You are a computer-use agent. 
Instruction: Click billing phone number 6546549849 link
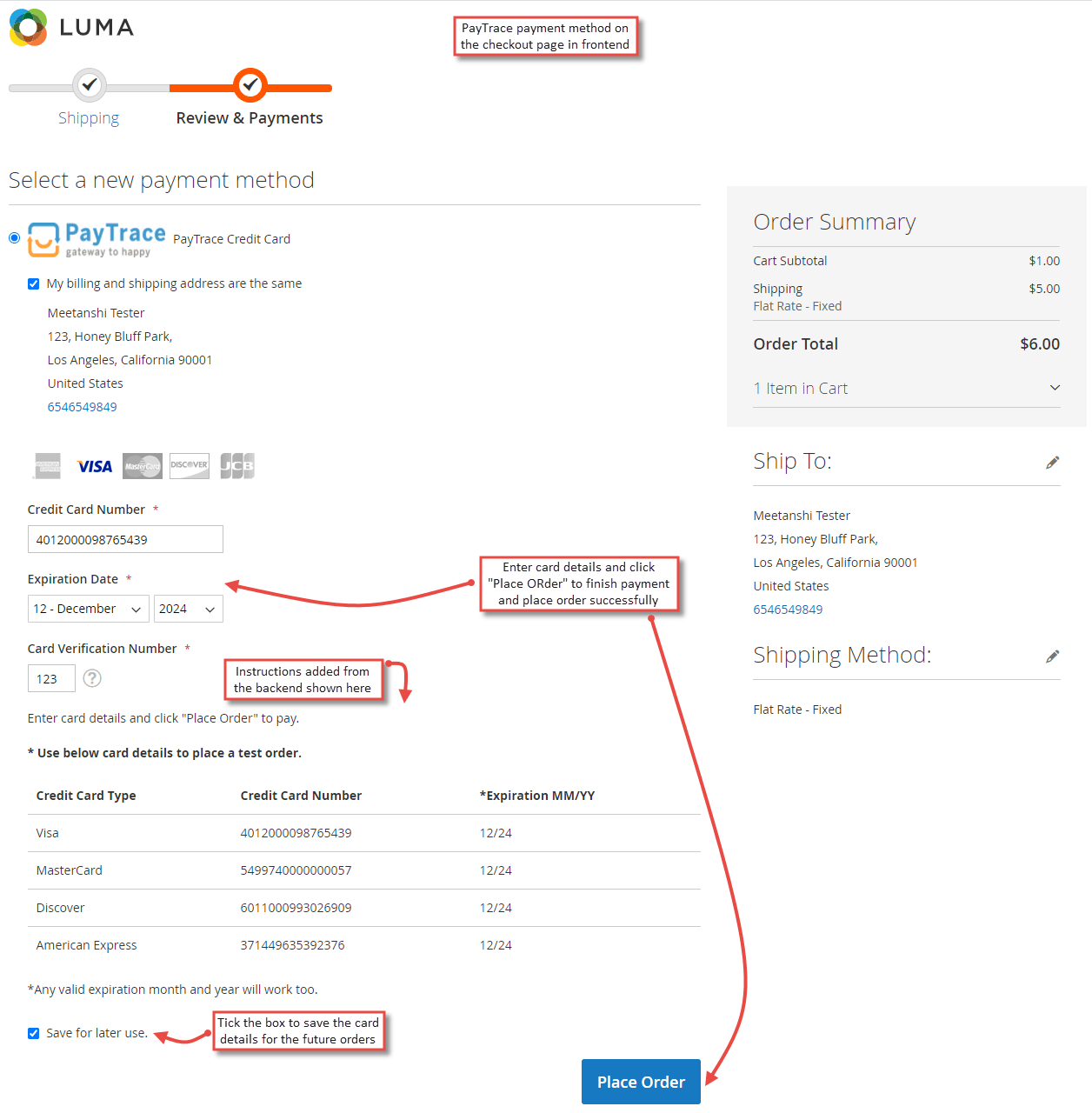[83, 407]
